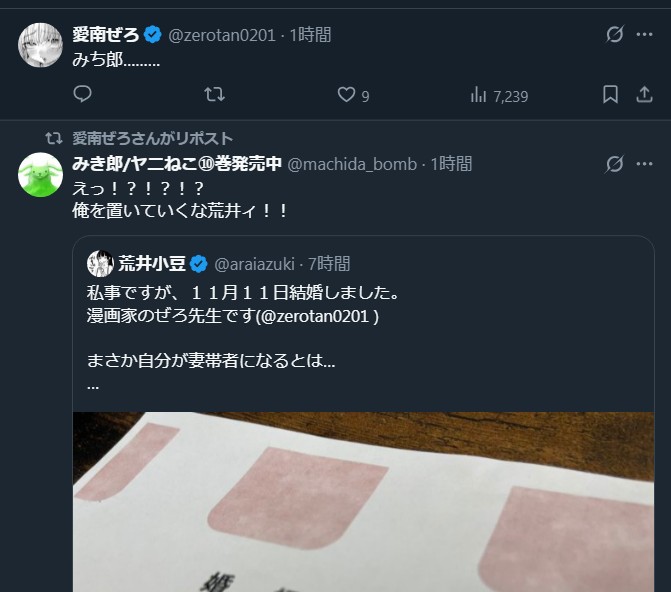Visit @machida_bomb handle link
The height and width of the screenshot is (592, 671).
(x=352, y=164)
